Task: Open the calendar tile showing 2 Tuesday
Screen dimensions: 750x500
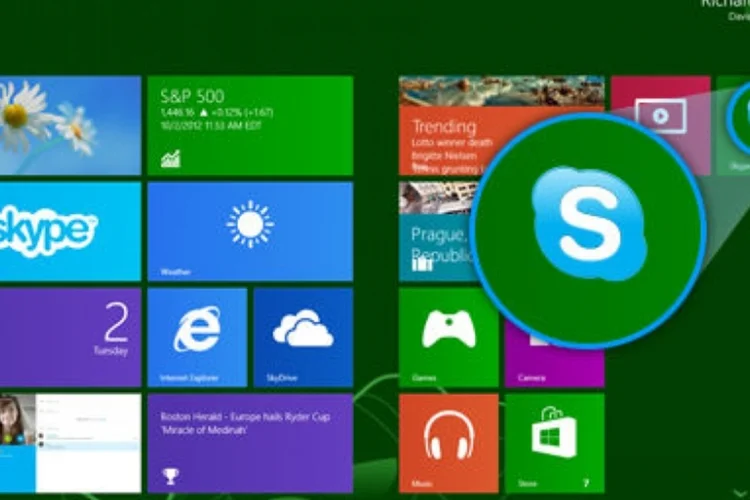Action: pos(70,337)
